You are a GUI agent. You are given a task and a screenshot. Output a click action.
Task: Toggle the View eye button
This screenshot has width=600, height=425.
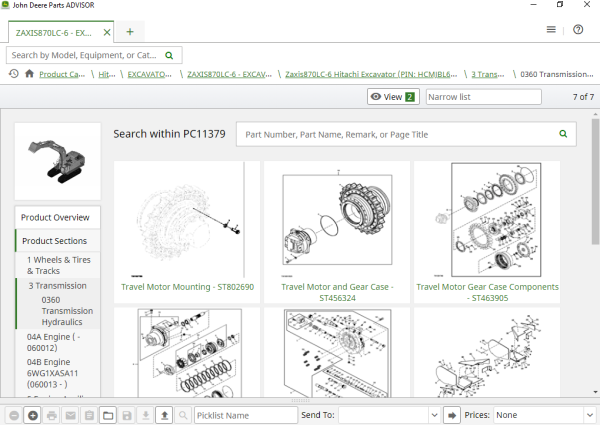coord(393,97)
